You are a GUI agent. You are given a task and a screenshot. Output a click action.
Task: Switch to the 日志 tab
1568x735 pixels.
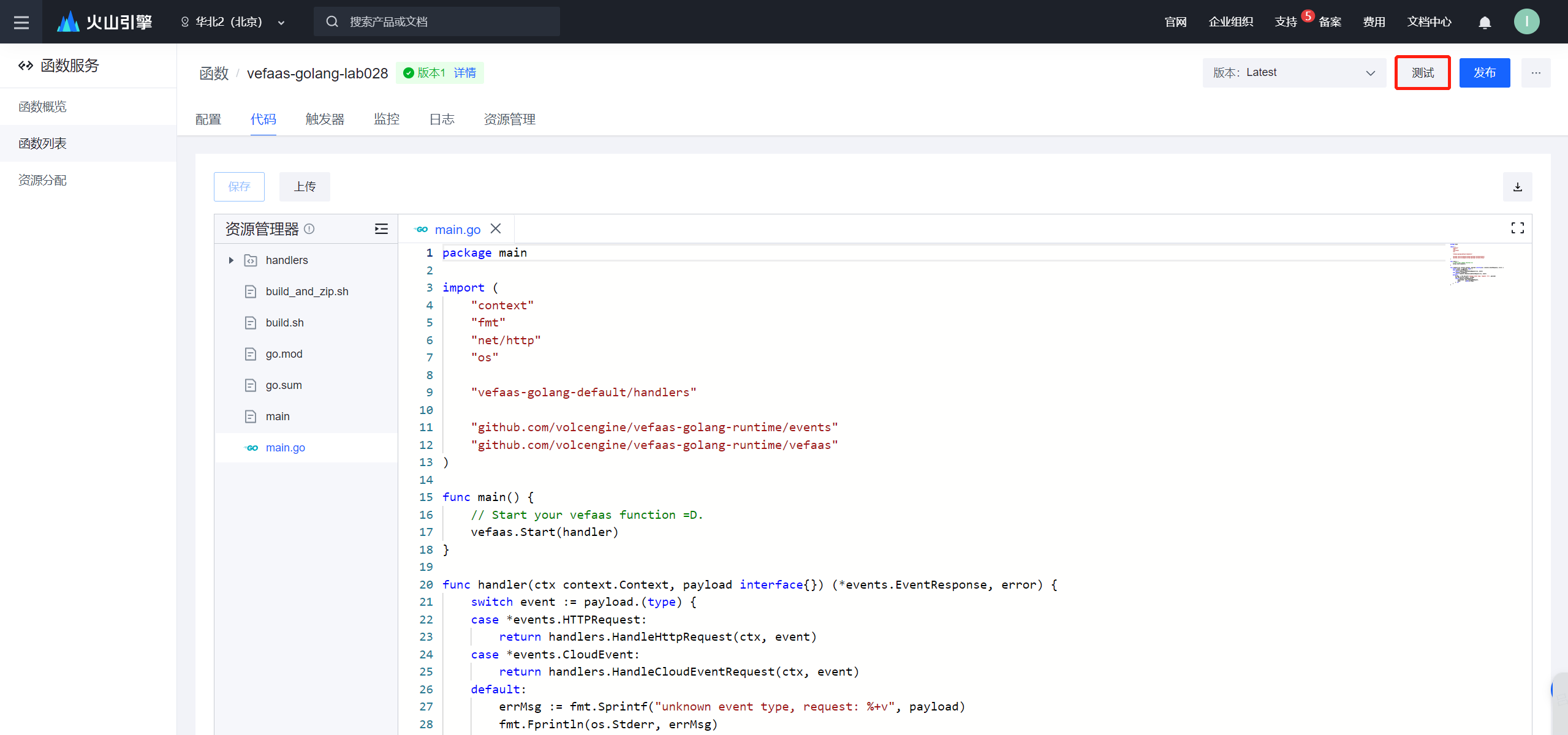(x=441, y=119)
